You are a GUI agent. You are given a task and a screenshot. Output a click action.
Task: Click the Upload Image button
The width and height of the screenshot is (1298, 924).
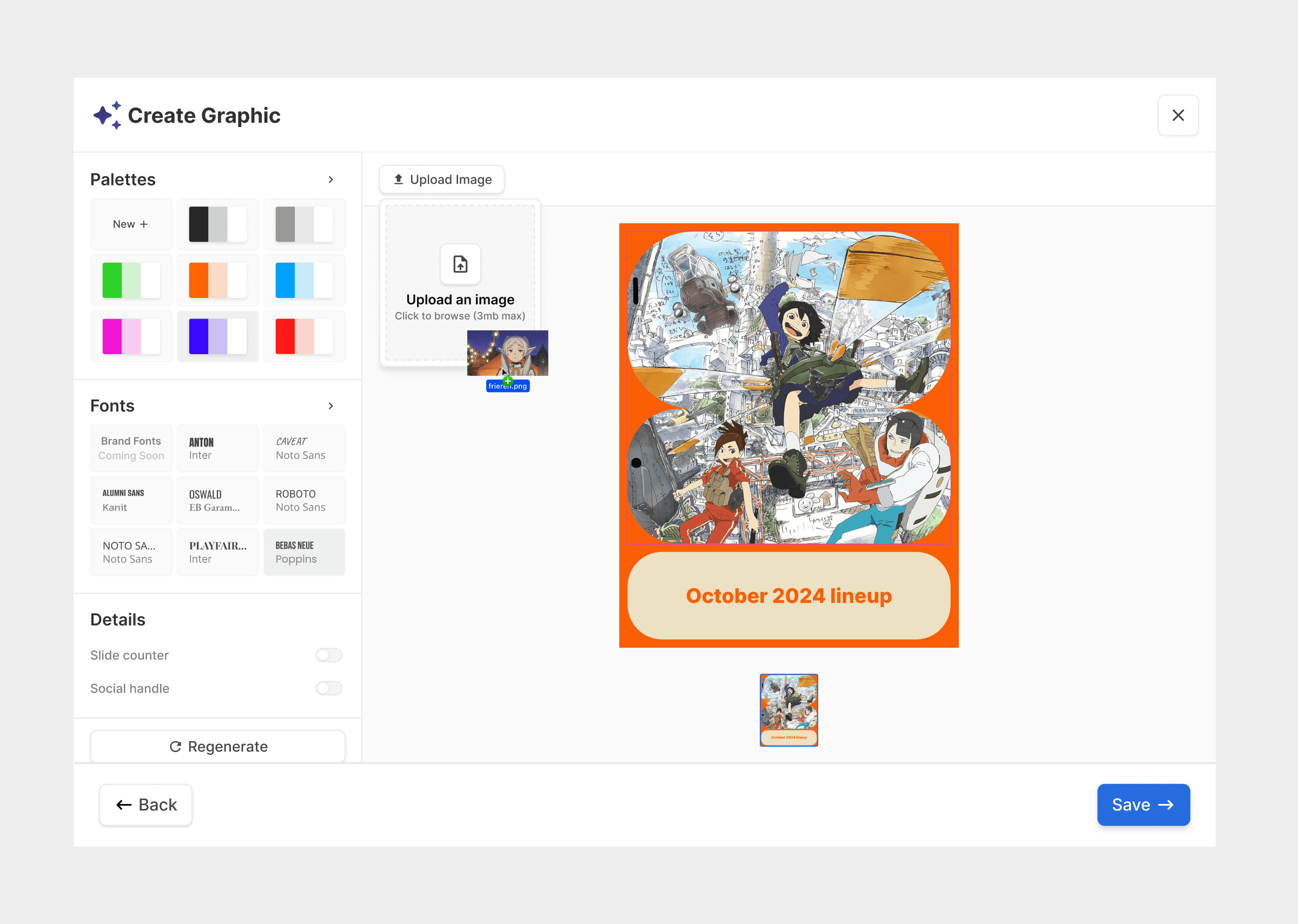click(x=441, y=180)
